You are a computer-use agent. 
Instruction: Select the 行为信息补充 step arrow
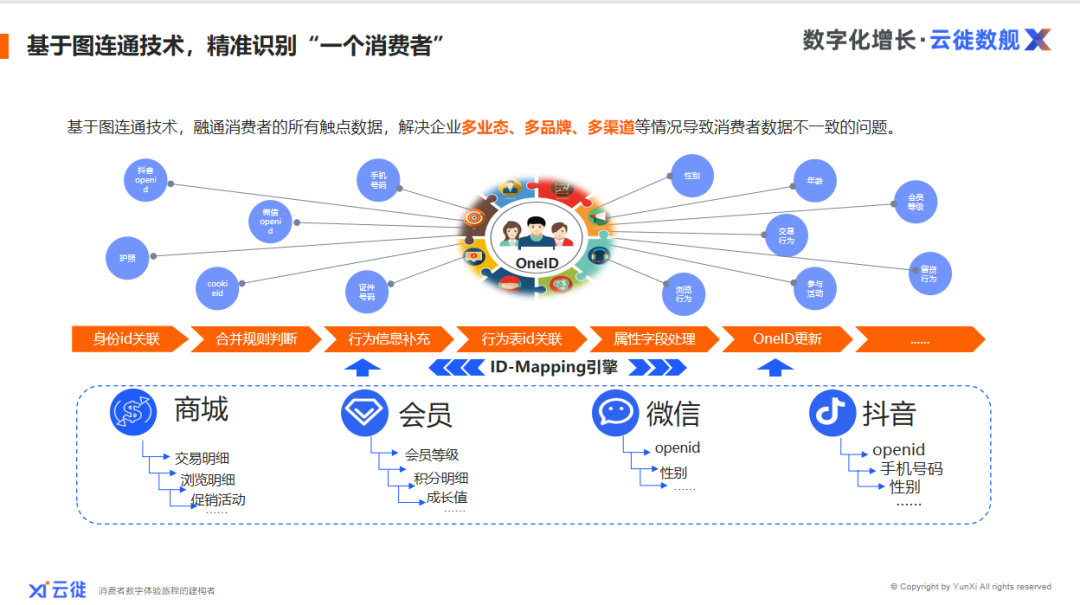coord(389,339)
